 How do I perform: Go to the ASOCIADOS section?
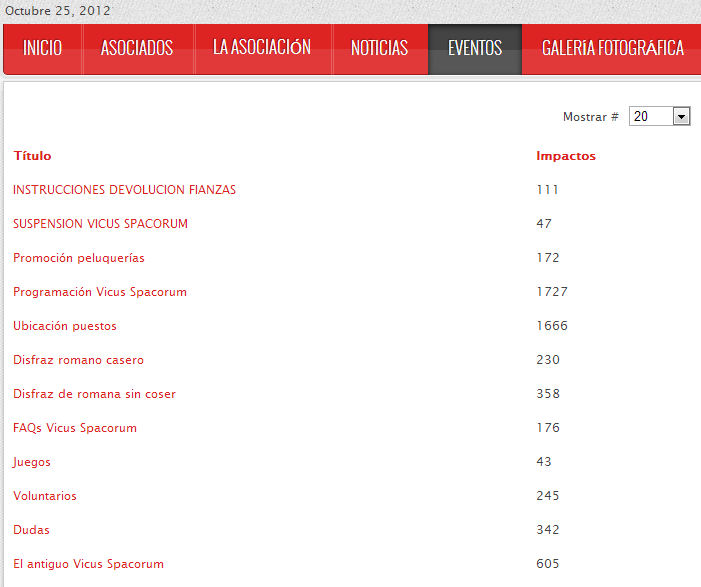pyautogui.click(x=137, y=48)
